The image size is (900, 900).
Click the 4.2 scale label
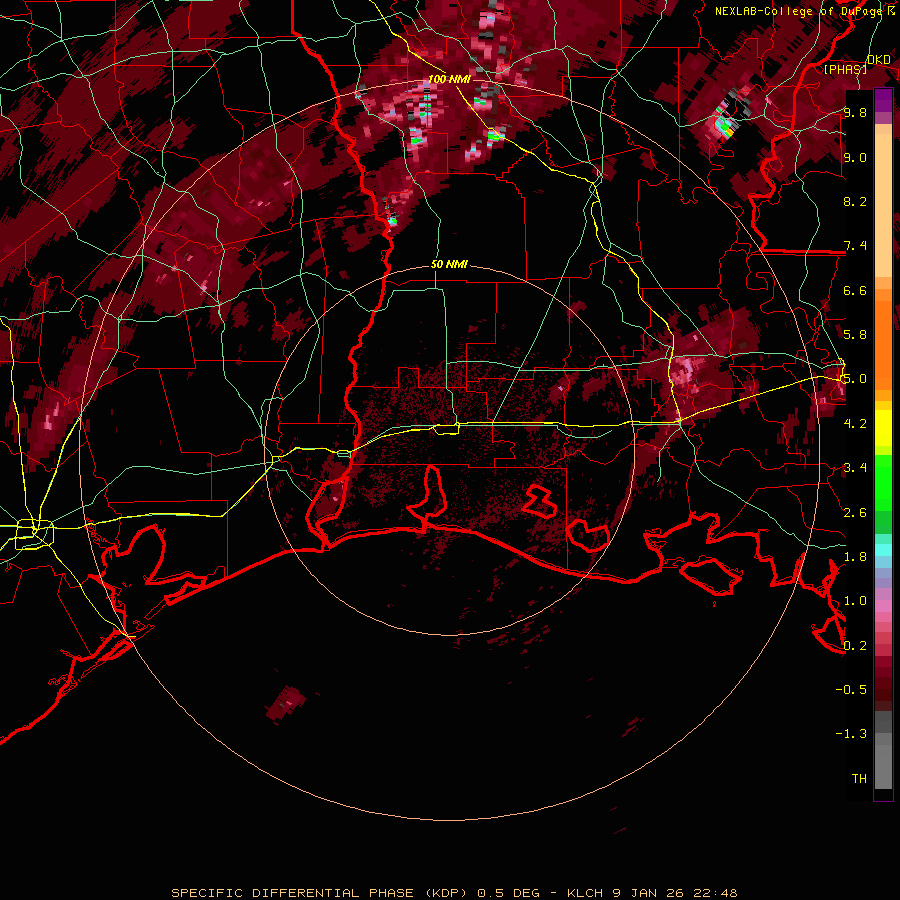click(x=855, y=423)
